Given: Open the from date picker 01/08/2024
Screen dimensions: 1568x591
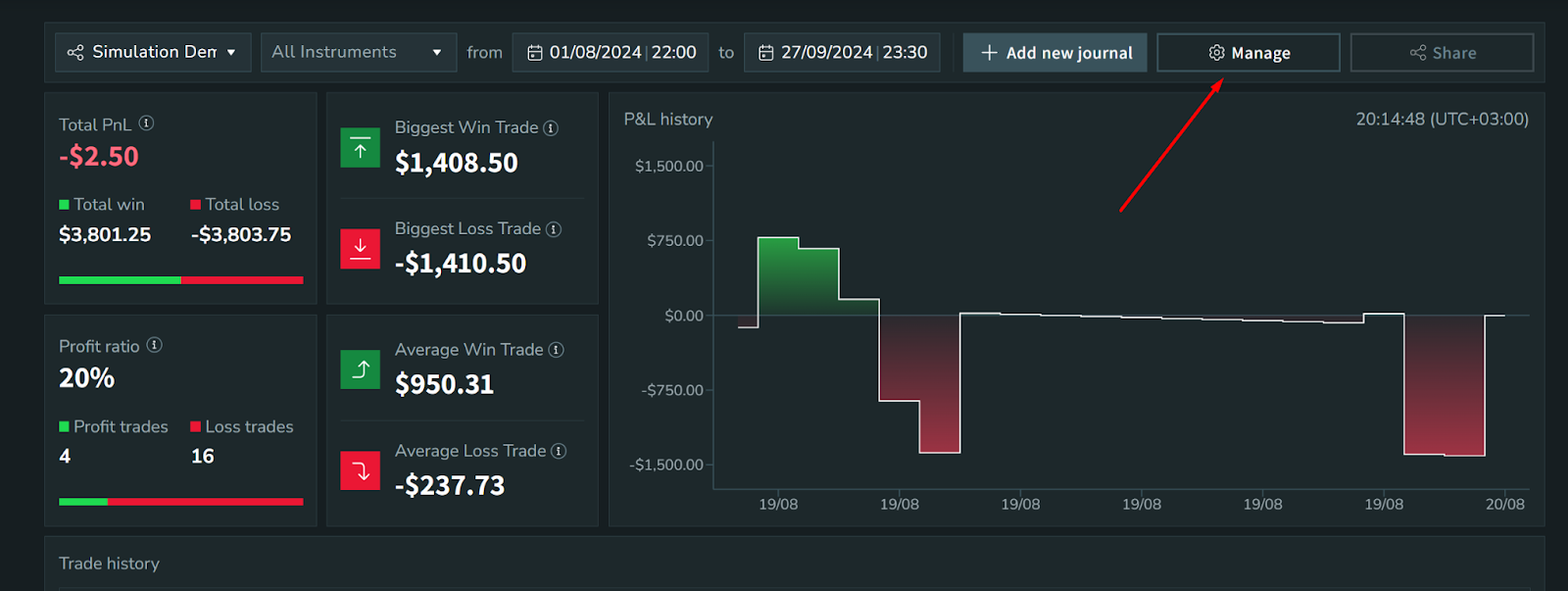Looking at the screenshot, I should (612, 52).
